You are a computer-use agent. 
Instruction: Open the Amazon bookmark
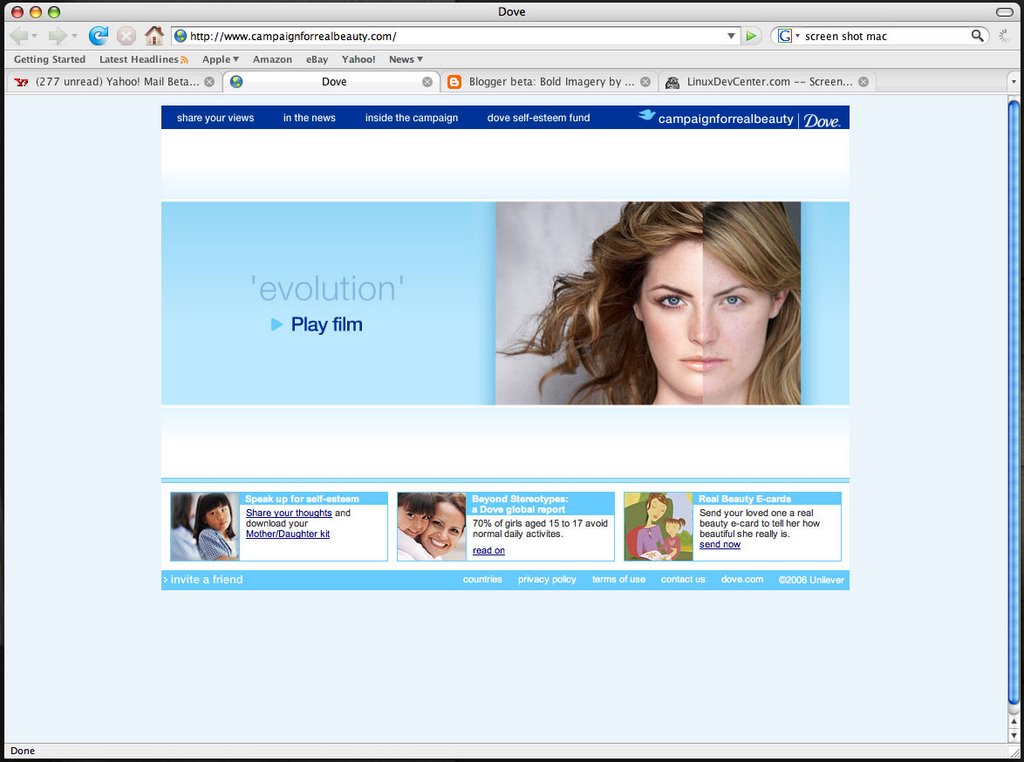272,59
